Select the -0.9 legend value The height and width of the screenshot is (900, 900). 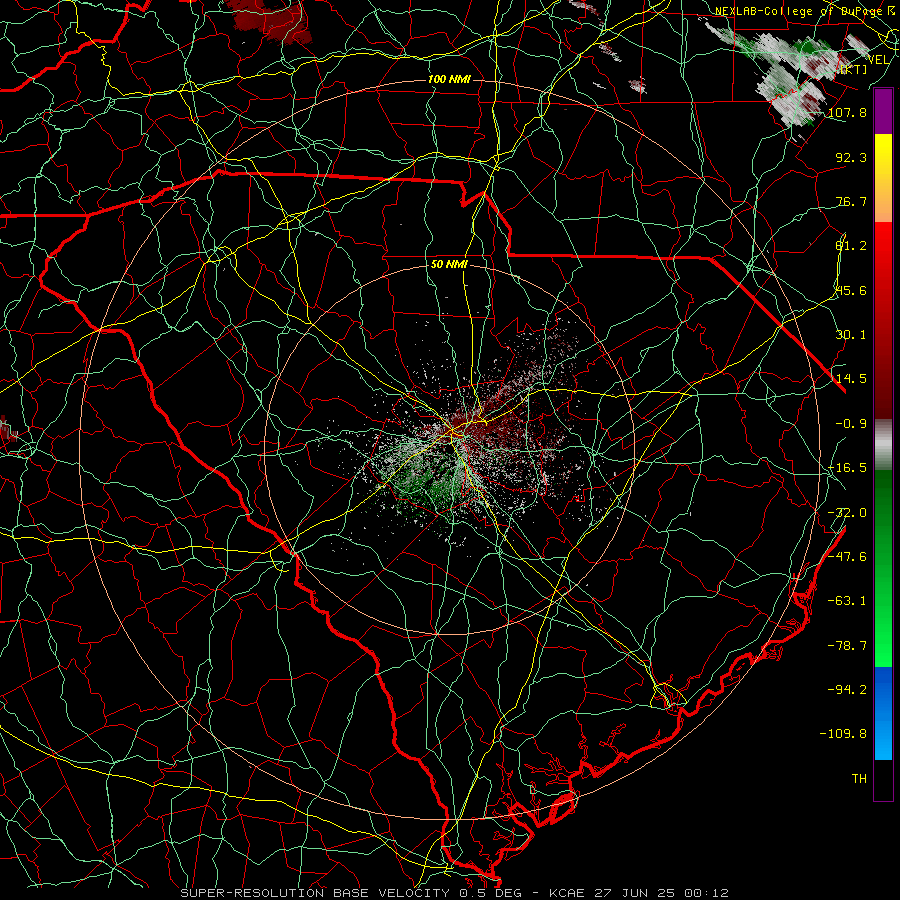851,424
